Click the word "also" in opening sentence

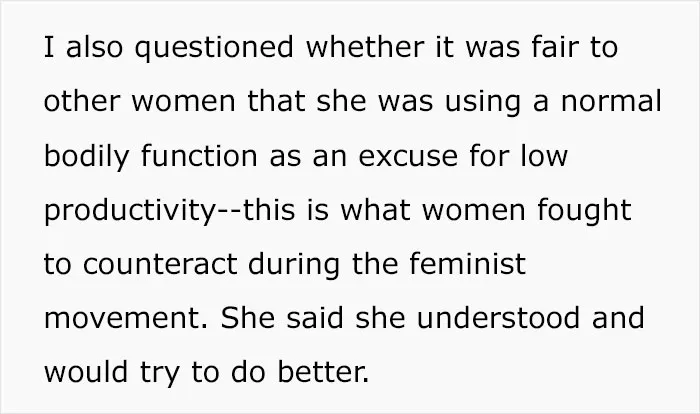[94, 46]
